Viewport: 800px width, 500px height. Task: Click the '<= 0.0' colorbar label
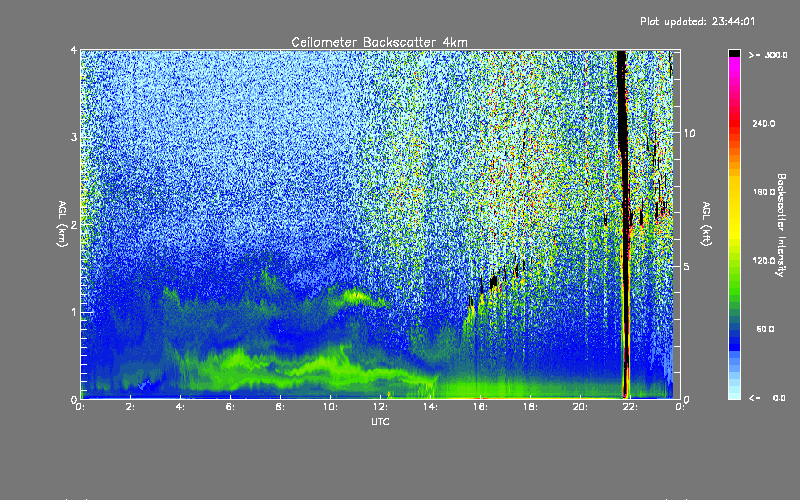click(x=768, y=398)
